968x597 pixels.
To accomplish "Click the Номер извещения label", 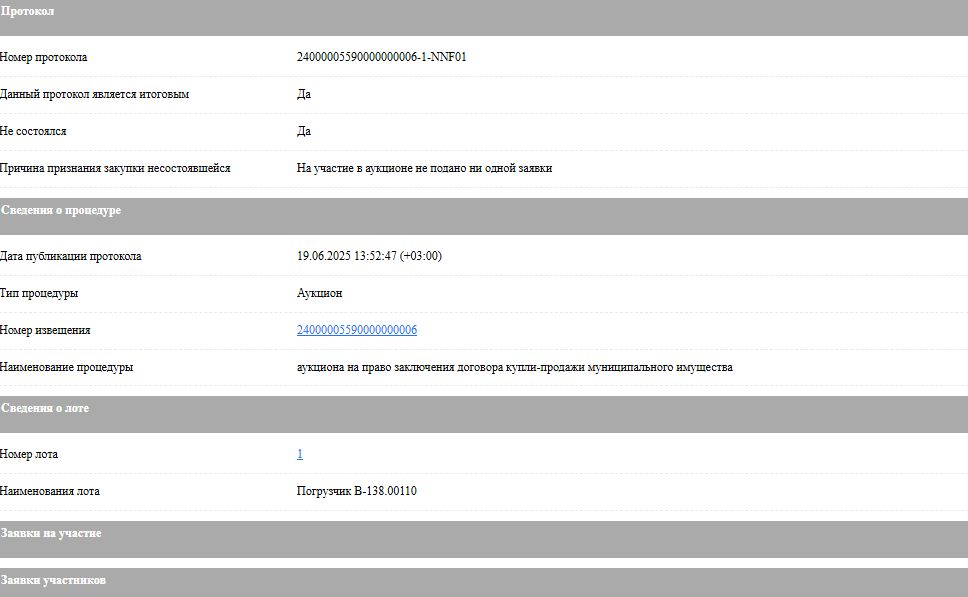I will click(45, 330).
